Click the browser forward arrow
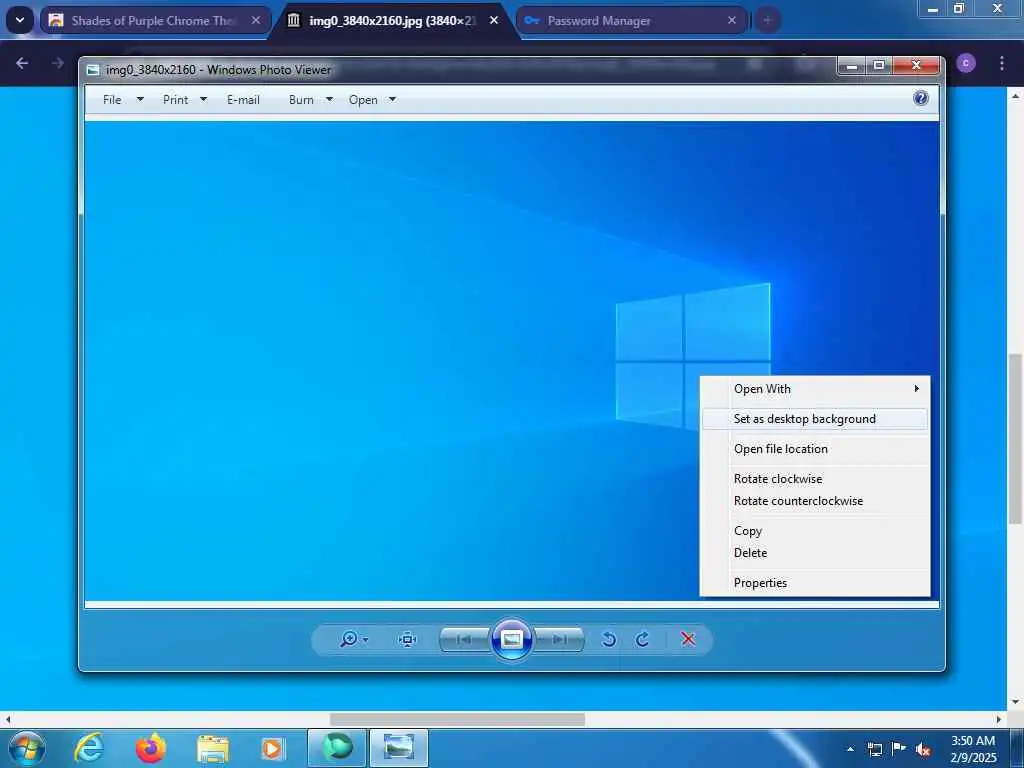 [x=57, y=63]
